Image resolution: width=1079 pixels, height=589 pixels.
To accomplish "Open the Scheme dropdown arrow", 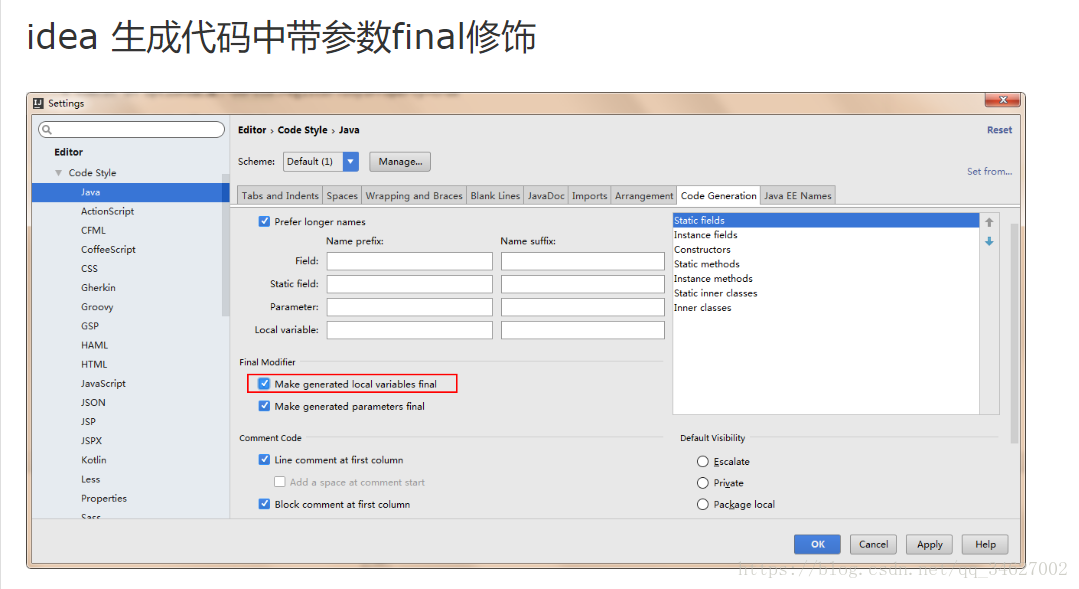I will (x=351, y=162).
